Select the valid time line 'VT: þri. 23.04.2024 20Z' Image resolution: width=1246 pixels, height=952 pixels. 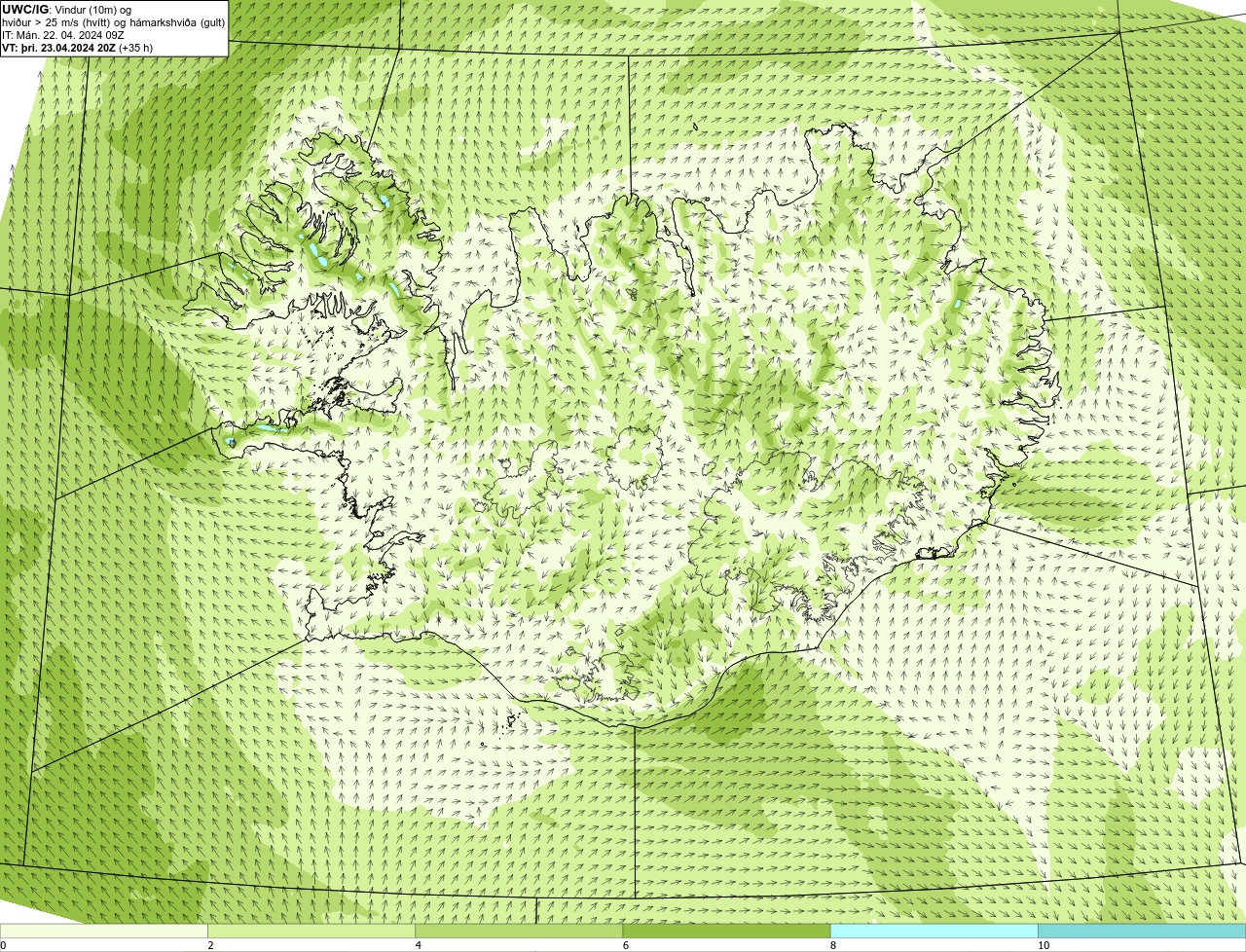tap(59, 47)
